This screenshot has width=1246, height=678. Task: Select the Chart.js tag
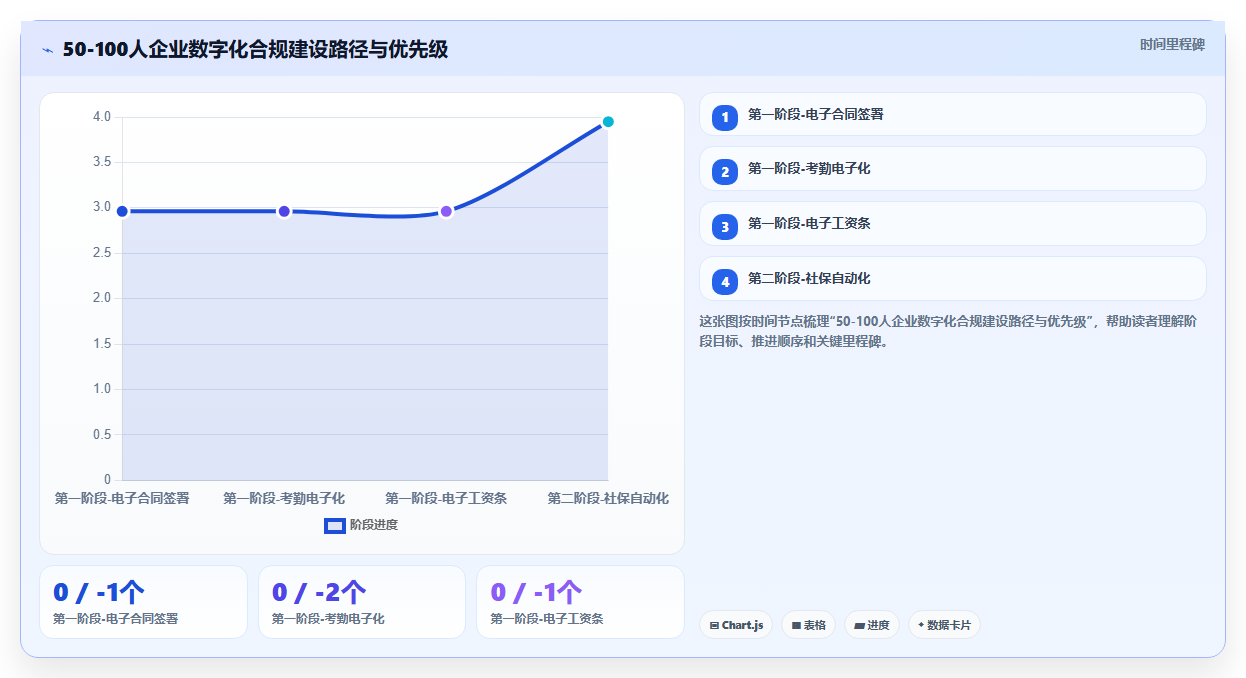click(x=736, y=625)
